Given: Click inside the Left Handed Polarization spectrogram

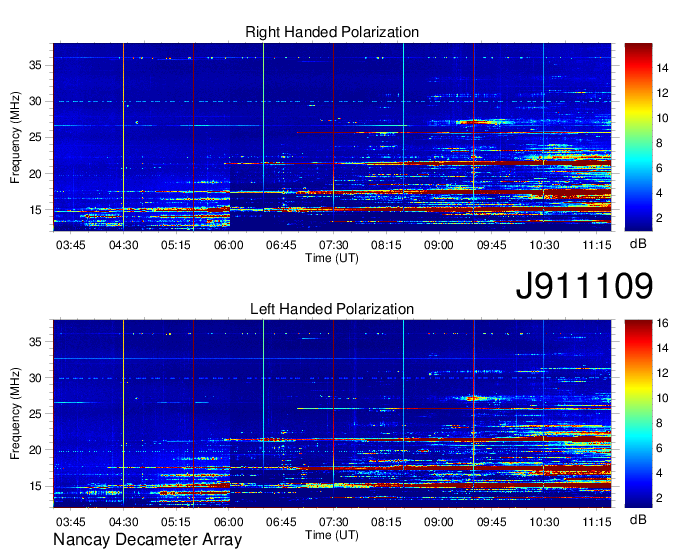Looking at the screenshot, I should point(332,413).
